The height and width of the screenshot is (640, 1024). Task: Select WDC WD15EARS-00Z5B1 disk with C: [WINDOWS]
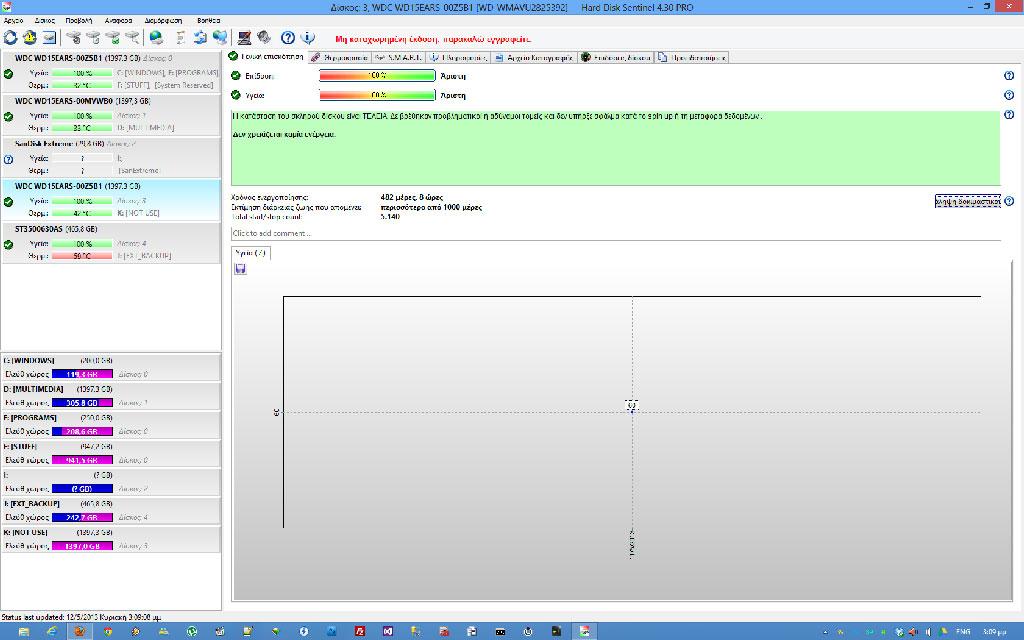111,71
